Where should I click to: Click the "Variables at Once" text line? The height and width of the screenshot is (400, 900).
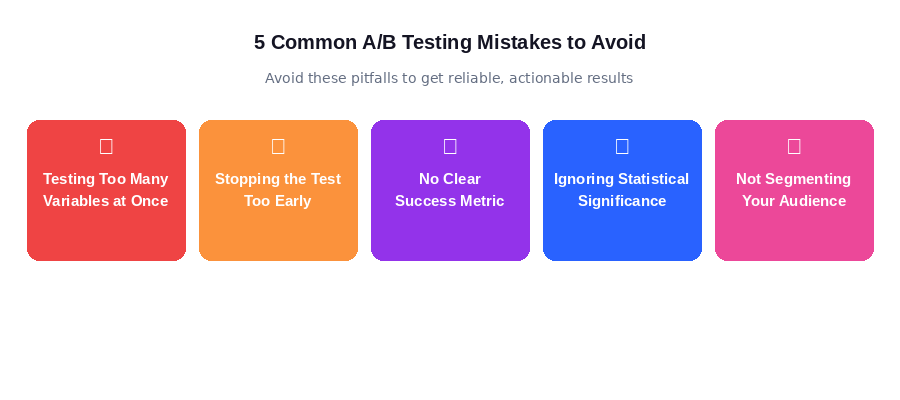pyautogui.click(x=106, y=201)
